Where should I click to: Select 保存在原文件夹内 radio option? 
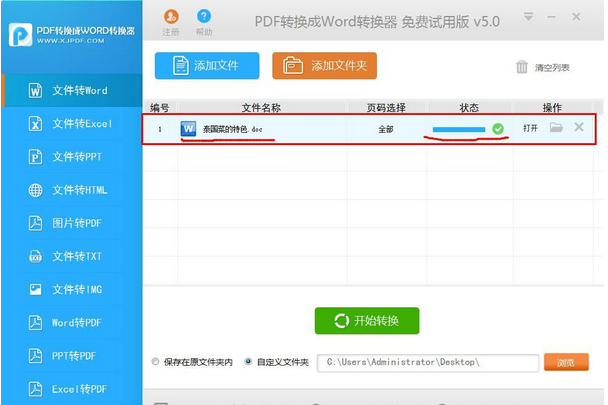coord(155,362)
